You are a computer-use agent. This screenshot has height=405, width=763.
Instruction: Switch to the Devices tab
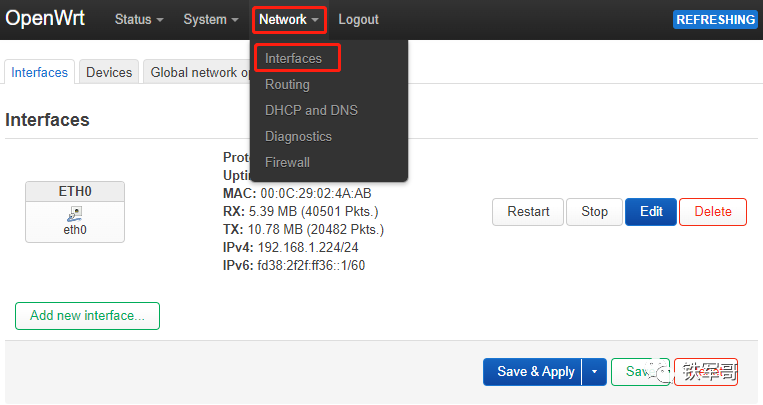coord(109,72)
